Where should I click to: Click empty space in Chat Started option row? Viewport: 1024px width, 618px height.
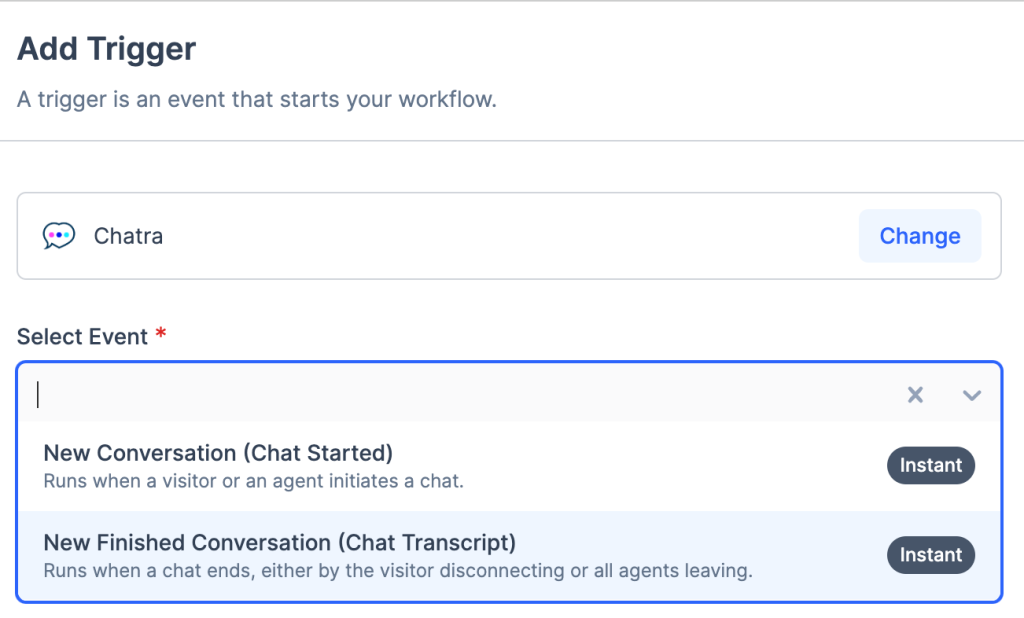650,465
